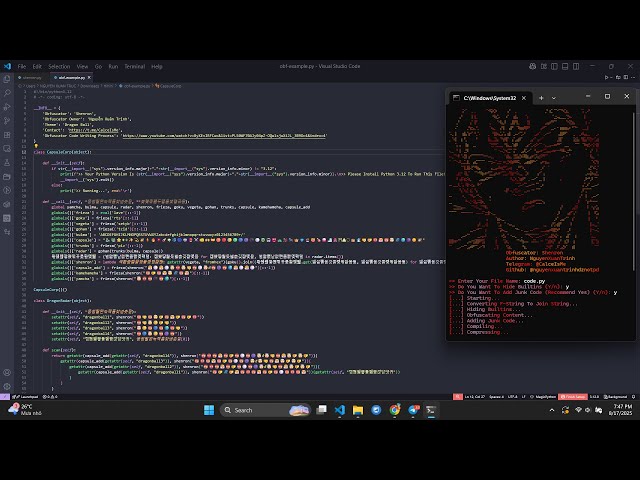
Task: Click UTF-8 encoding in status bar
Action: coord(513,396)
